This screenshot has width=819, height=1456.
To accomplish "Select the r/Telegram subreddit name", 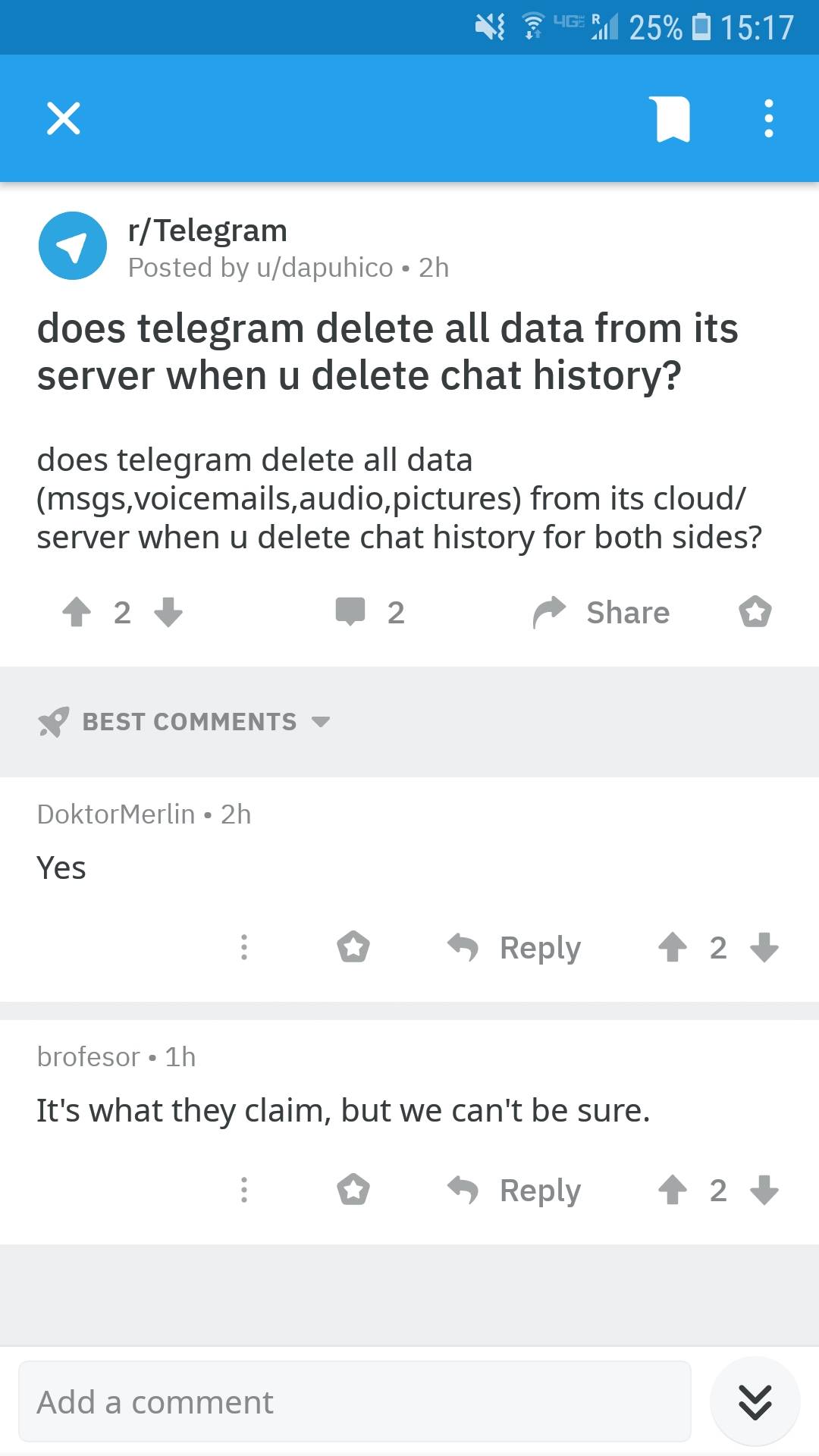I will 206,230.
